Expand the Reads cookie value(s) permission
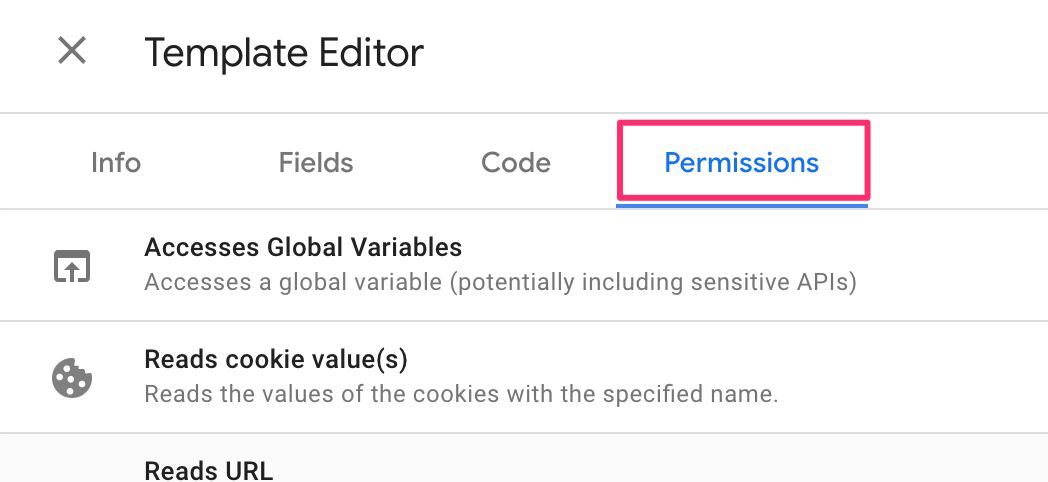Image resolution: width=1048 pixels, height=482 pixels. (x=524, y=376)
